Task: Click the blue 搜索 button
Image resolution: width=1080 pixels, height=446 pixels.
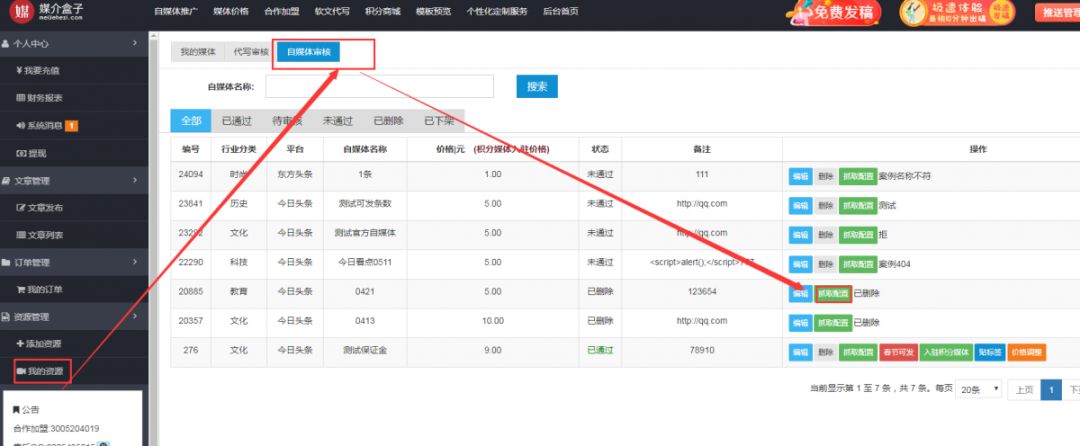Action: coord(537,87)
